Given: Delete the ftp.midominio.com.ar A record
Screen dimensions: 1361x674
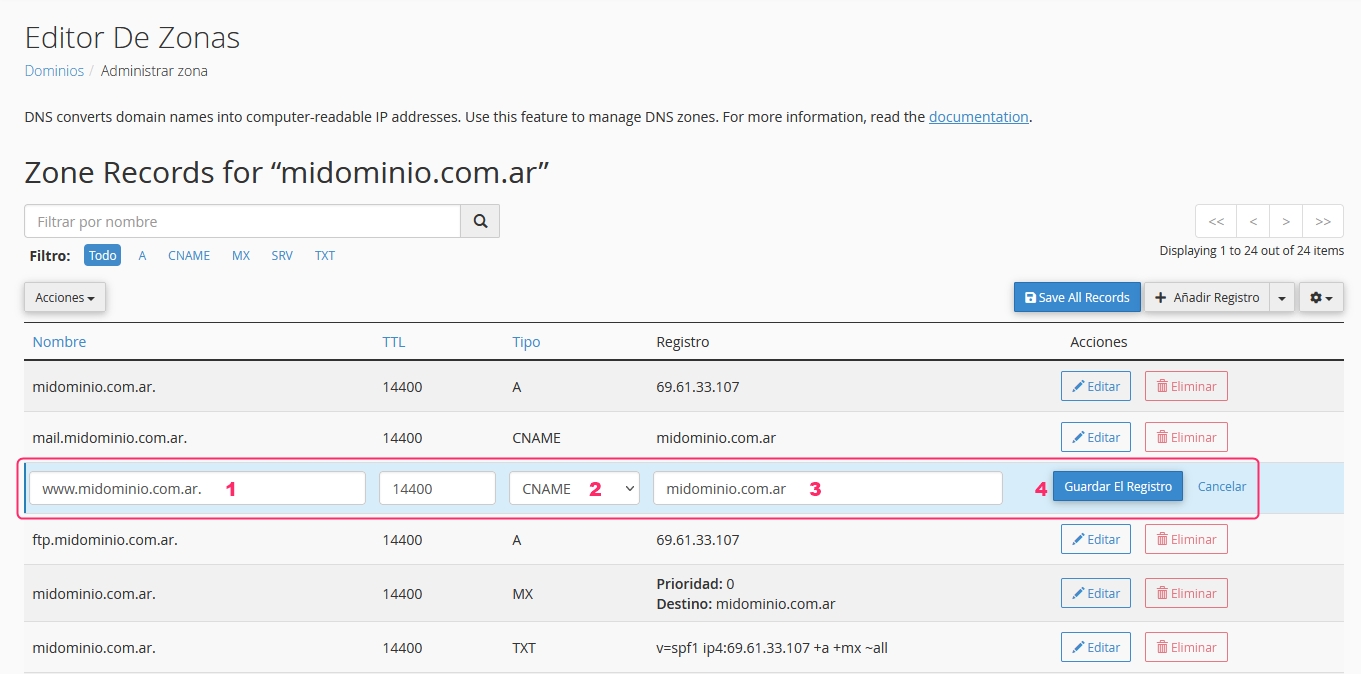Looking at the screenshot, I should pos(1186,539).
